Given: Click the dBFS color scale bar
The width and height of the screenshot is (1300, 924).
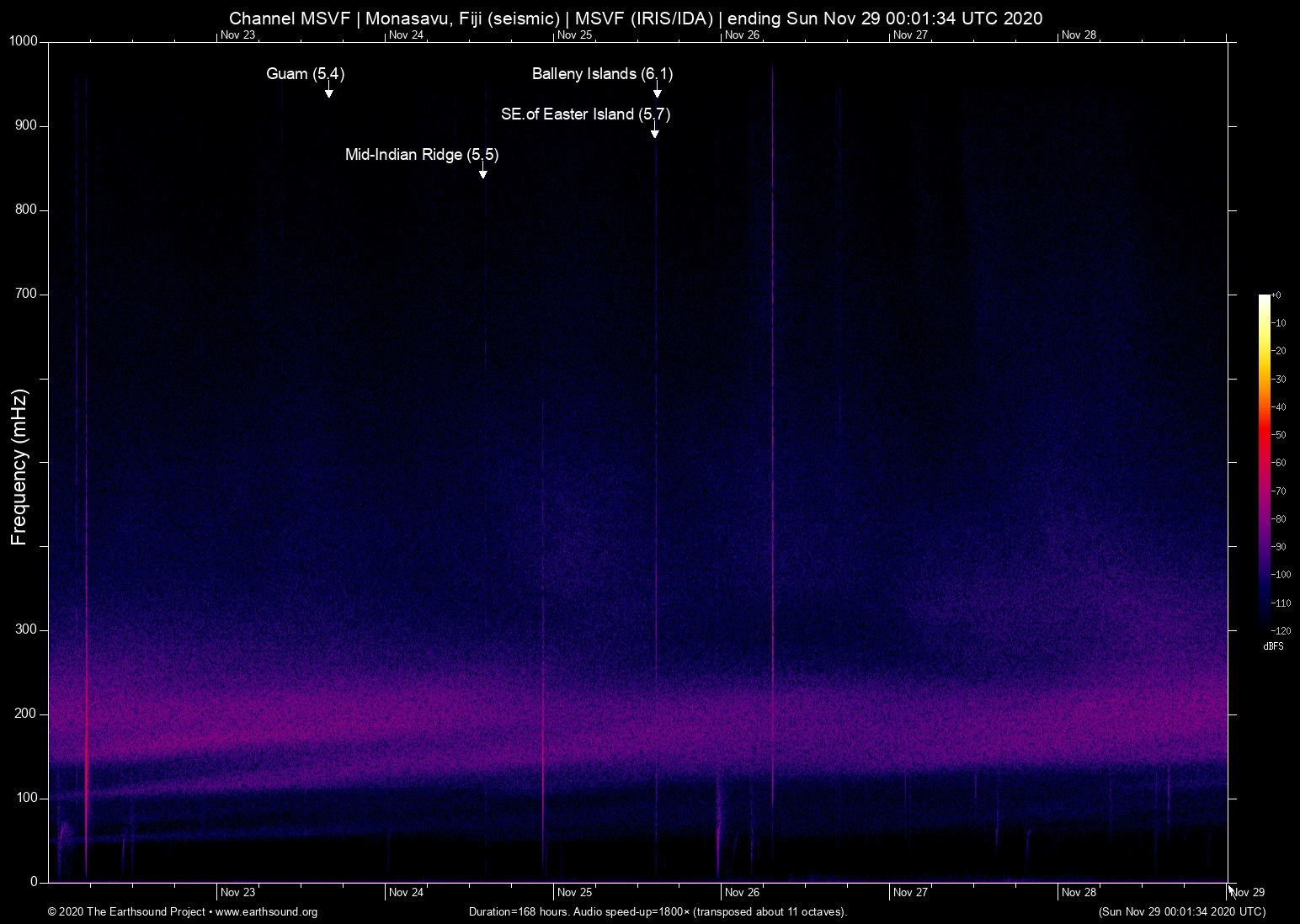Looking at the screenshot, I should tap(1264, 460).
